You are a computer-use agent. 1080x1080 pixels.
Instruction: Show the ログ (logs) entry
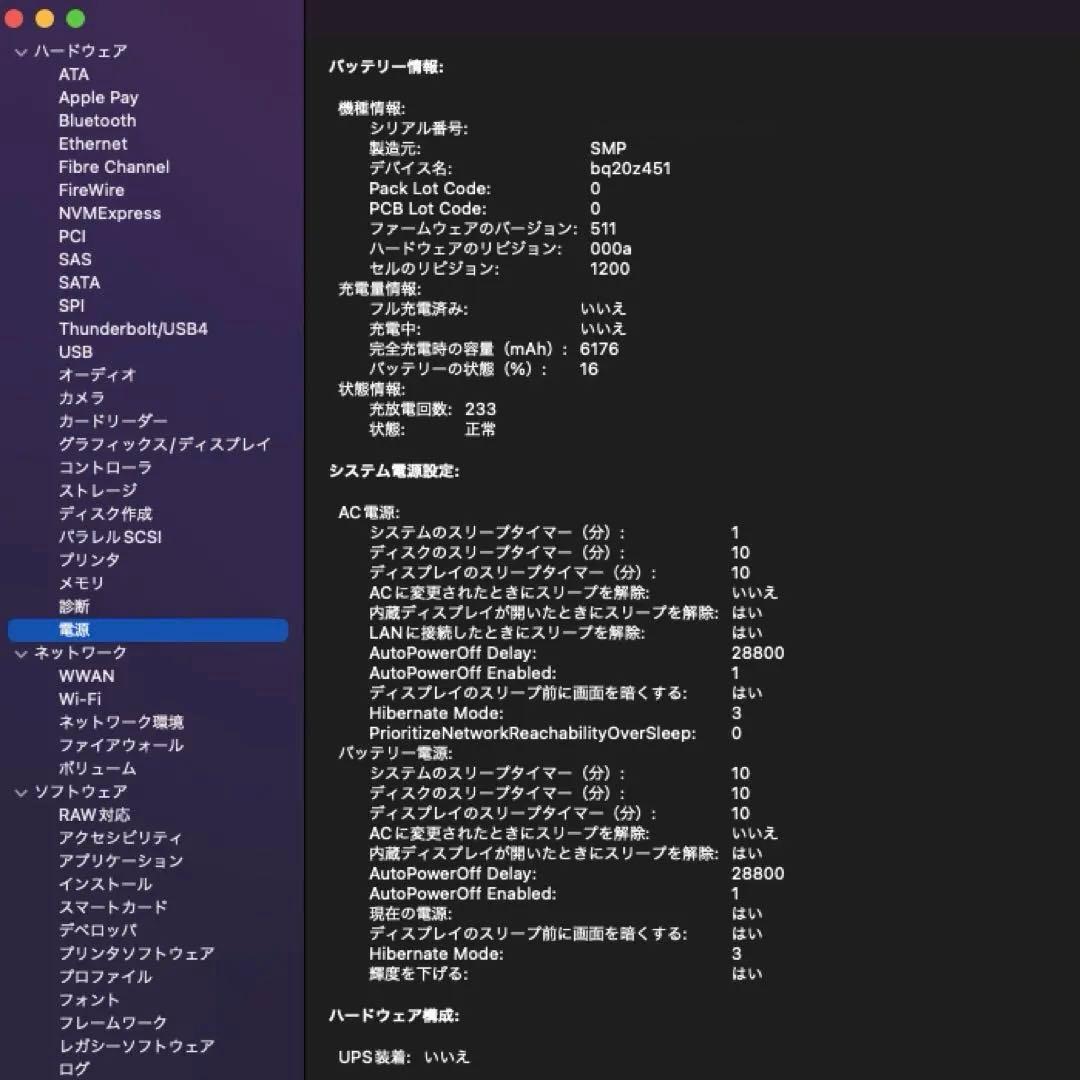point(73,1068)
